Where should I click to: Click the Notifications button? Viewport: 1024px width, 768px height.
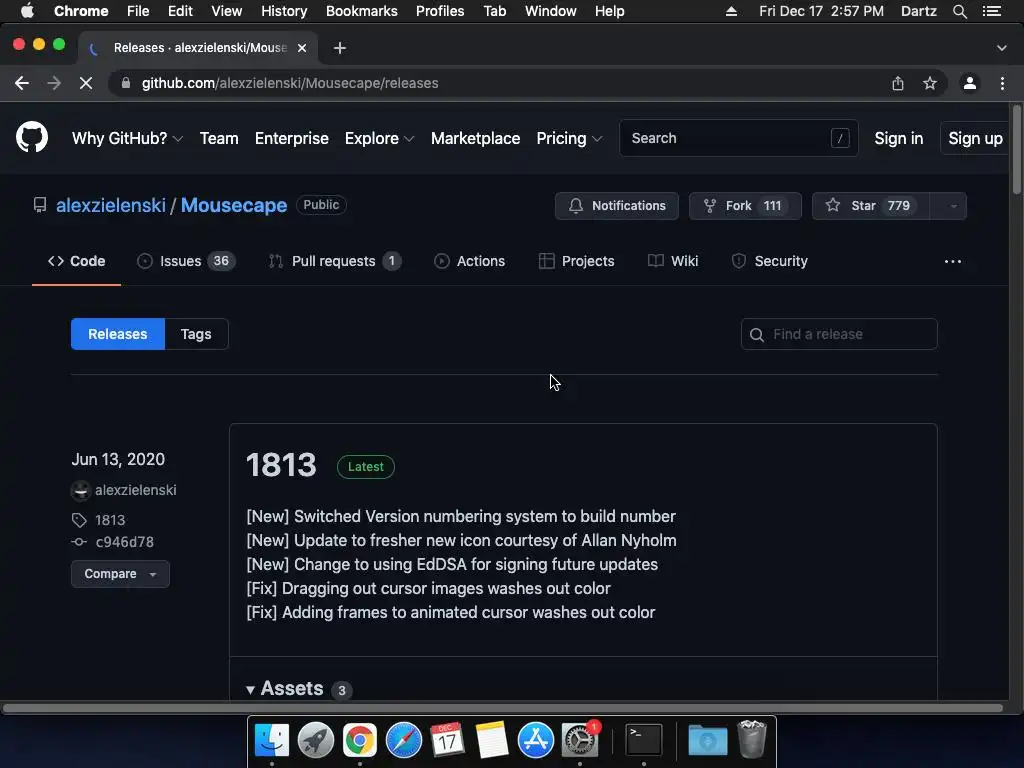coord(616,206)
